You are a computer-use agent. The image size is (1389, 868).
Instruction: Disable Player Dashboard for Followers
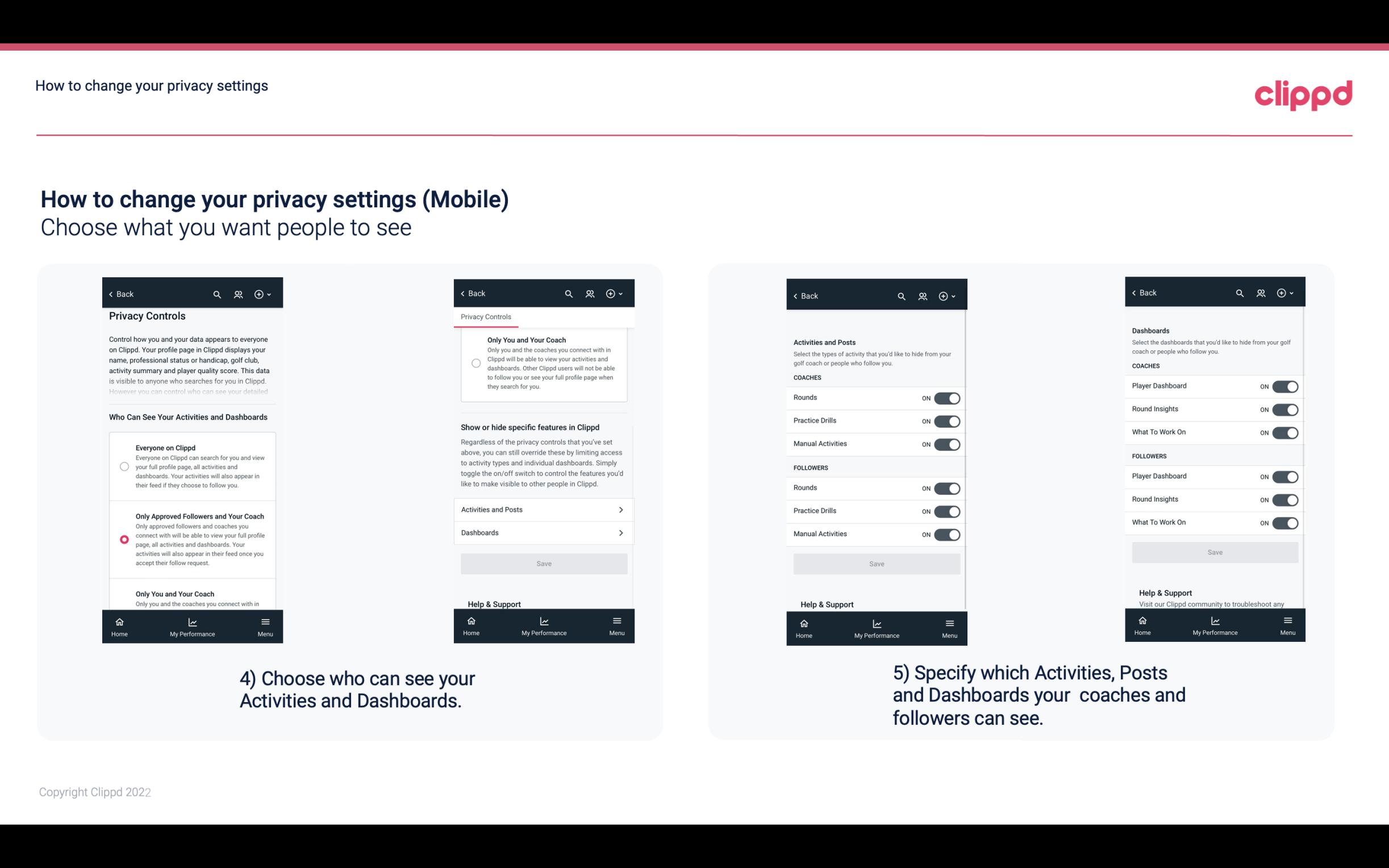(x=1285, y=476)
